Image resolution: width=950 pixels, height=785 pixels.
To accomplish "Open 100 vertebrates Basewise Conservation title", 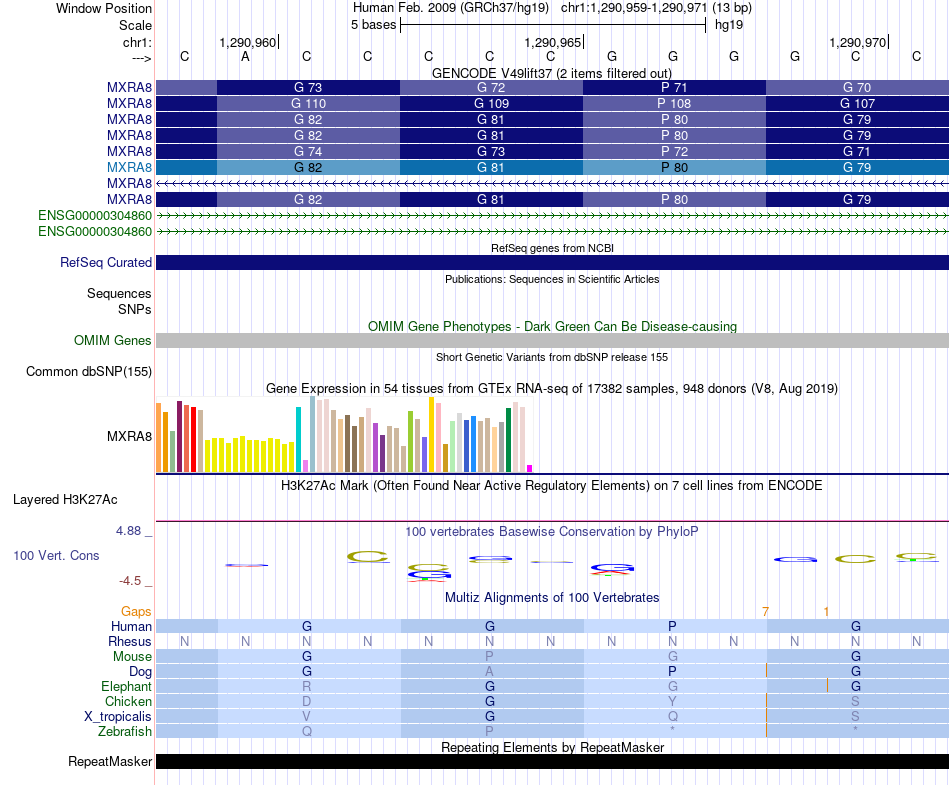I will (x=552, y=532).
